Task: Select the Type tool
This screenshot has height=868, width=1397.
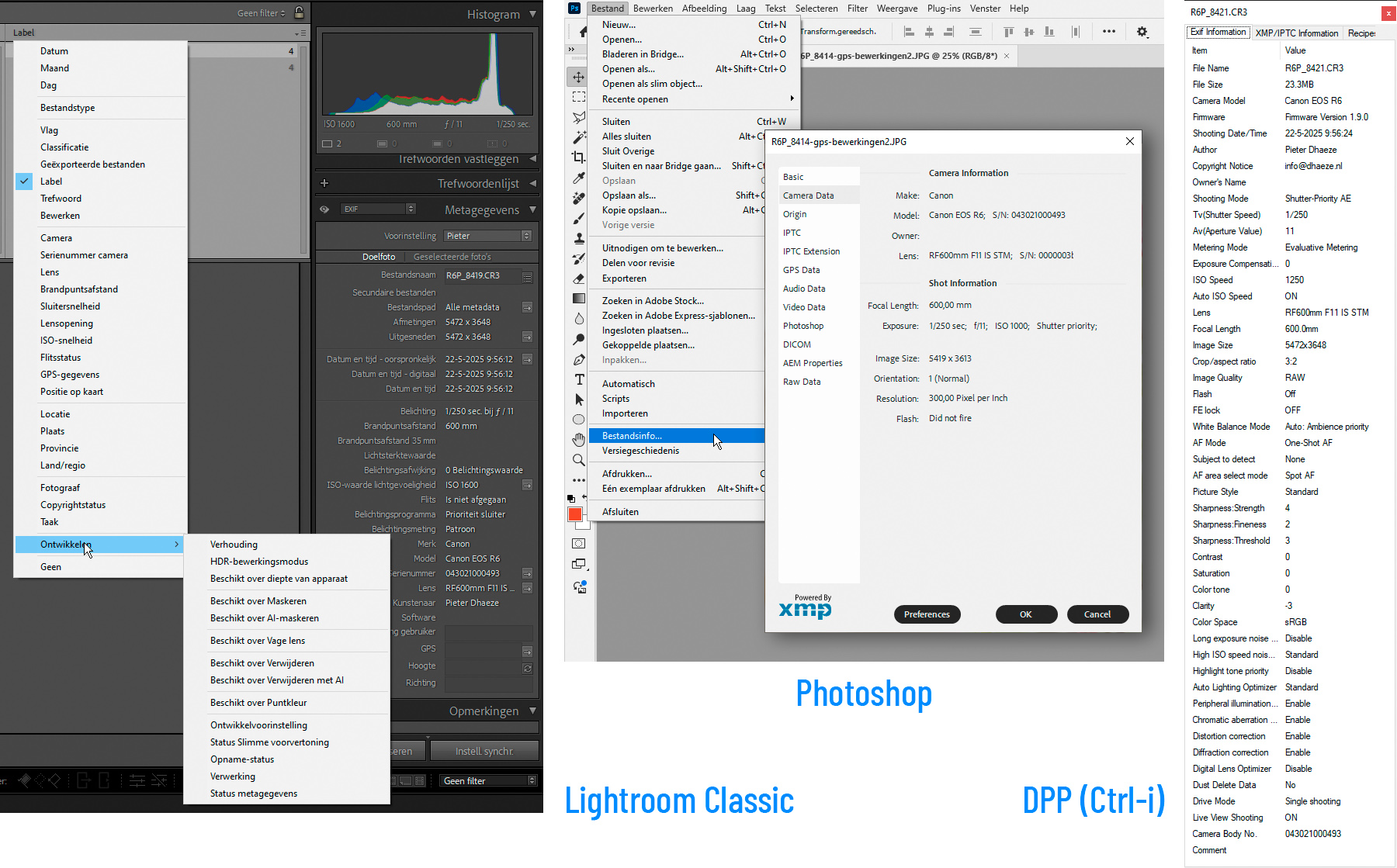Action: pos(578,379)
